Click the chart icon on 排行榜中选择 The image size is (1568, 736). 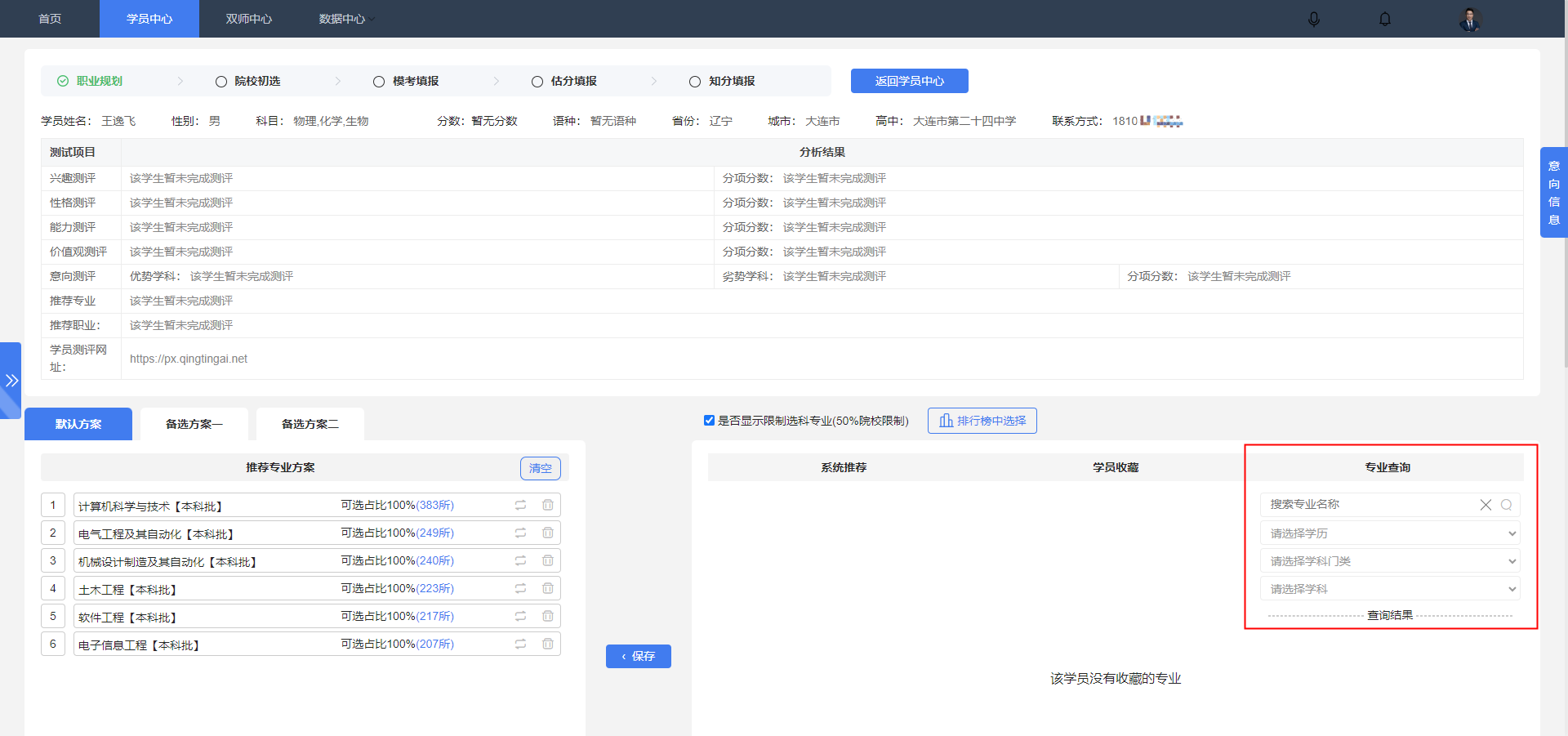947,420
